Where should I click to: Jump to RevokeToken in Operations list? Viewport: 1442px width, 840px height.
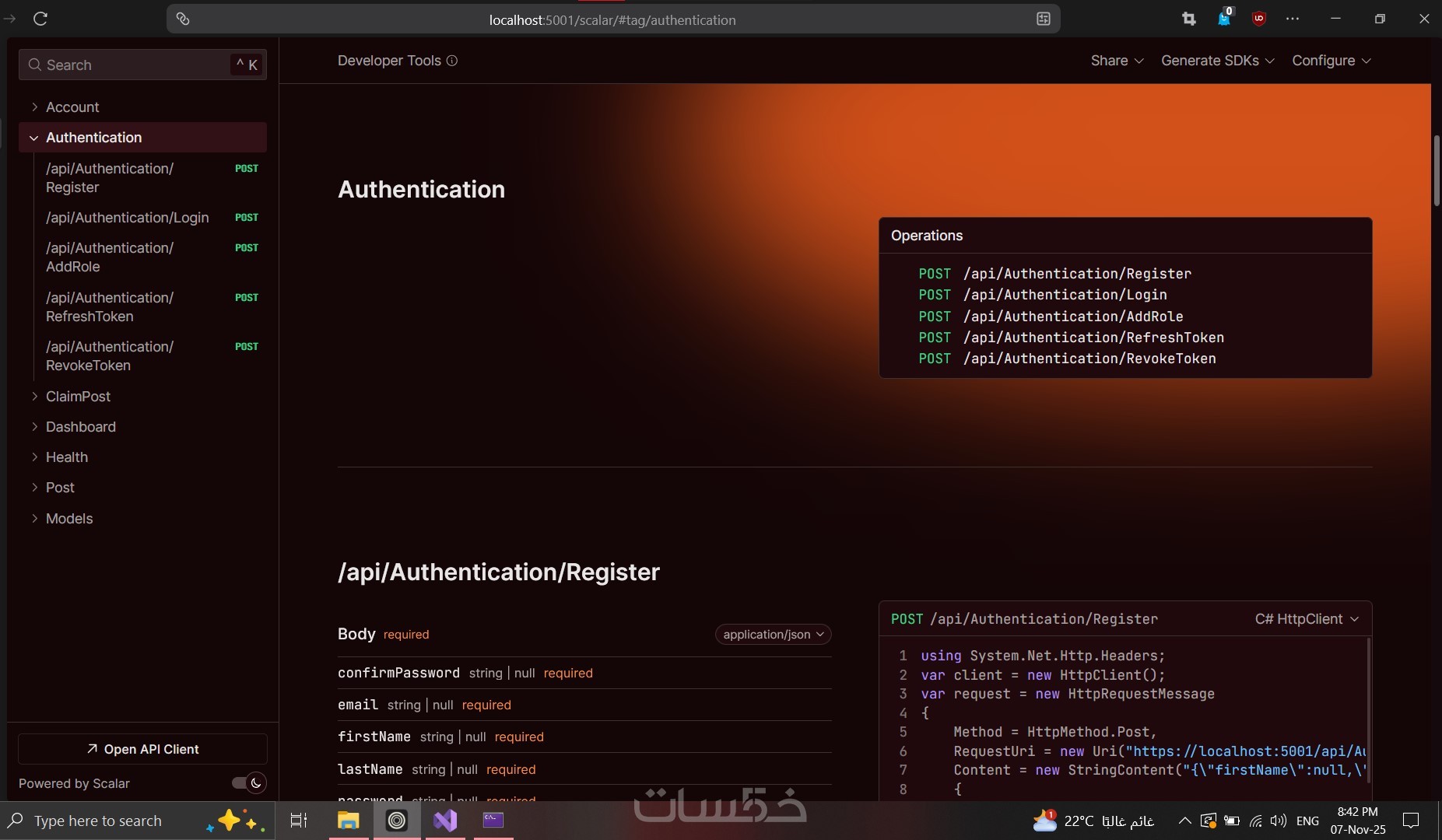[x=1067, y=359]
